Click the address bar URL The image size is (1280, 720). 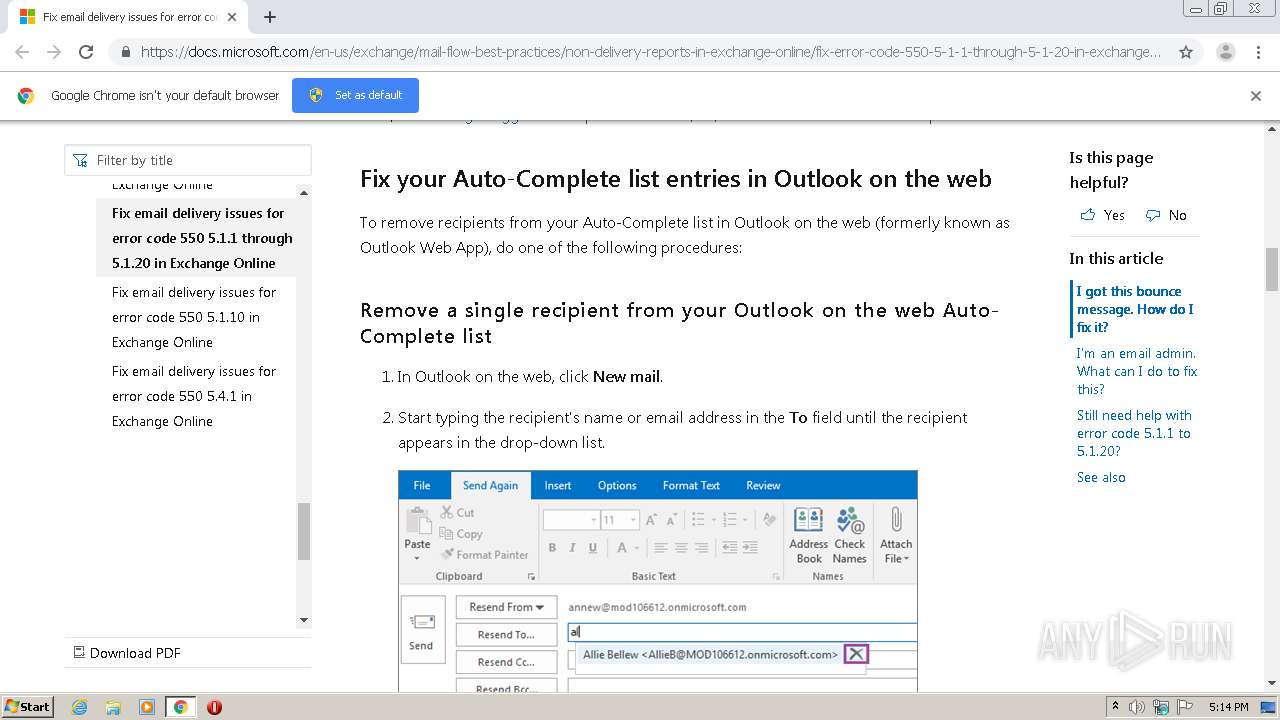point(650,52)
